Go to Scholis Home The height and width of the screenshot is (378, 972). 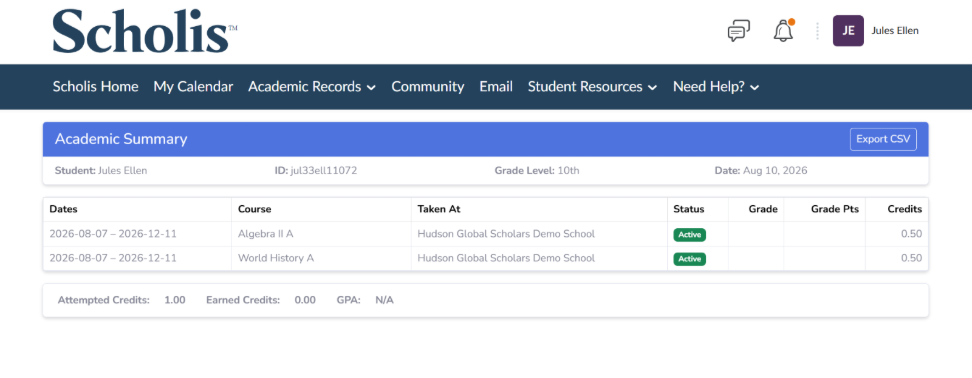tap(95, 87)
